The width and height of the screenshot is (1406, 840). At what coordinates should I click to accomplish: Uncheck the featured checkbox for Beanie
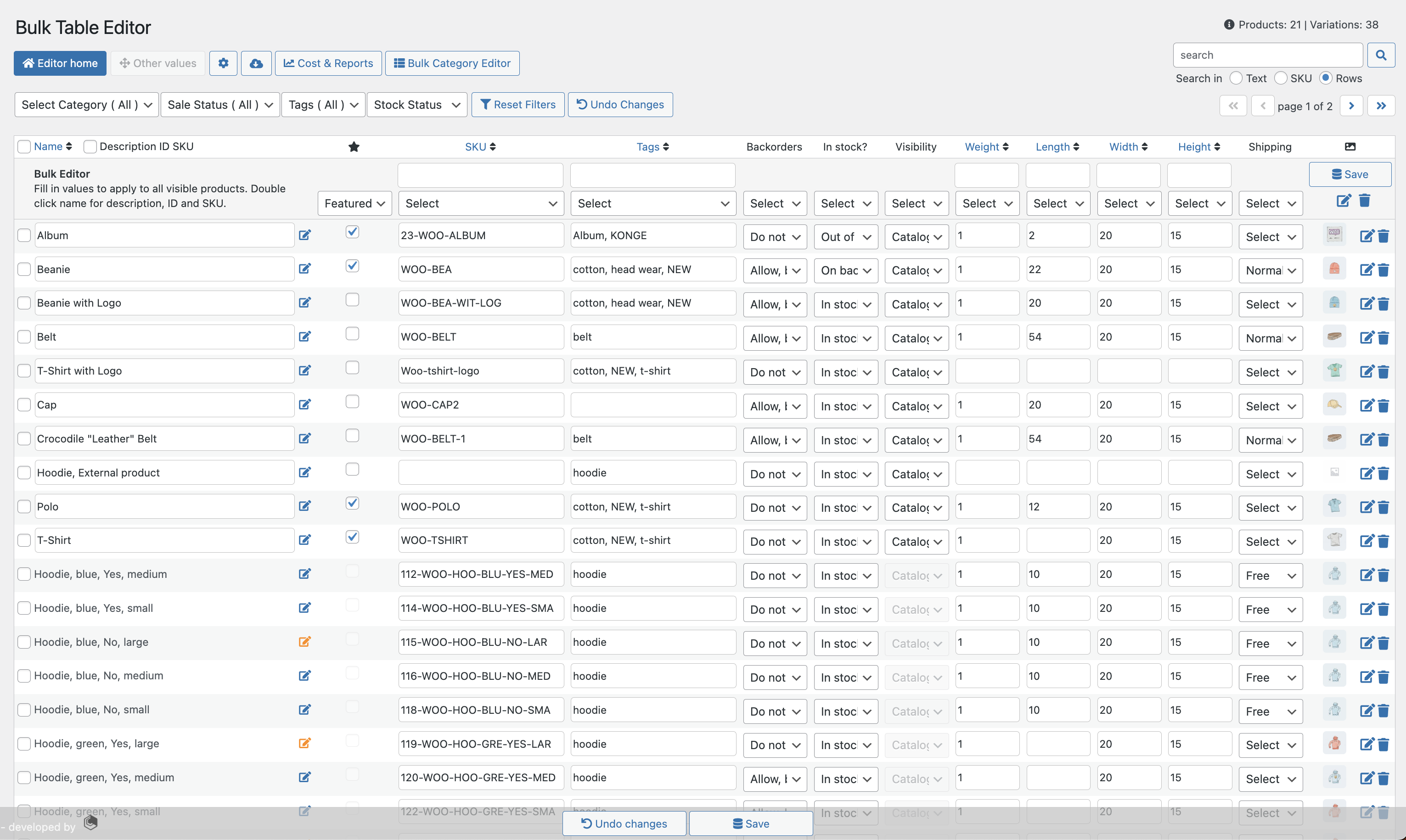[x=352, y=266]
